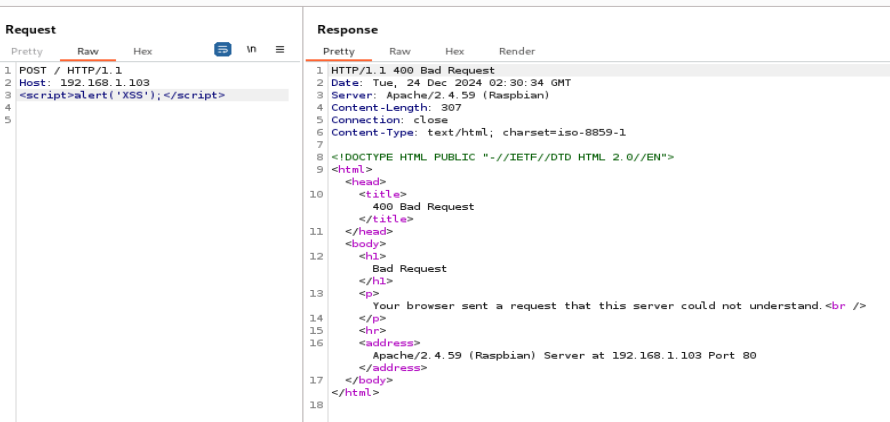Click the '400 Bad Request' title text
The height and width of the screenshot is (422, 890).
tap(423, 207)
